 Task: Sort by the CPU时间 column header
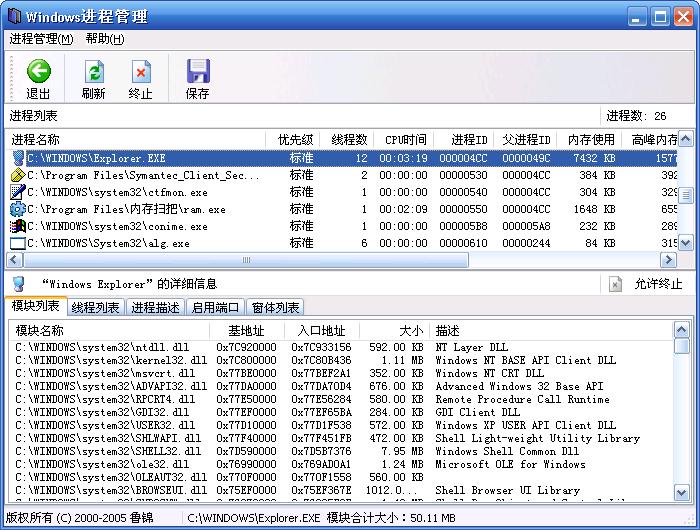[x=404, y=140]
